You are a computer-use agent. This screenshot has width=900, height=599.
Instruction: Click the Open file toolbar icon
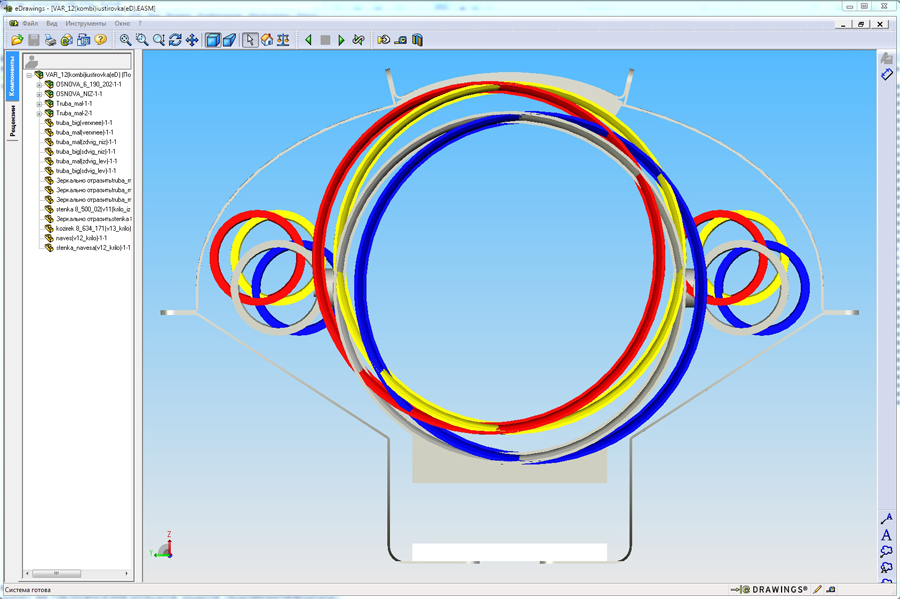[17, 40]
